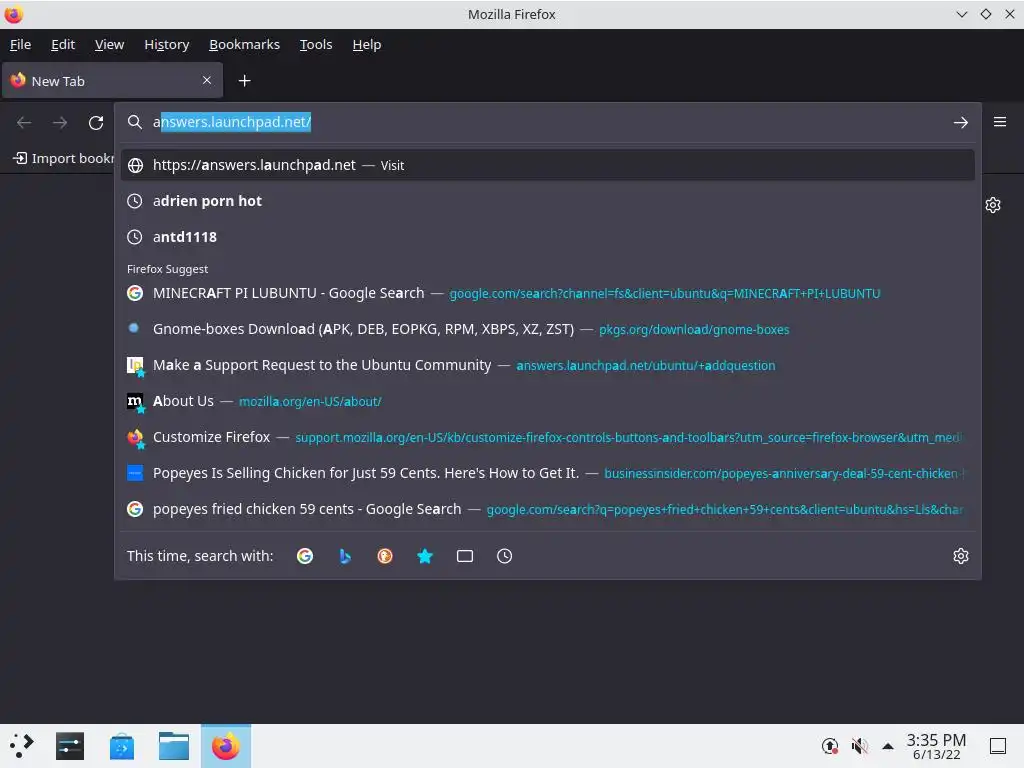Open the Bookmarks menu
The height and width of the screenshot is (768, 1024).
click(244, 44)
